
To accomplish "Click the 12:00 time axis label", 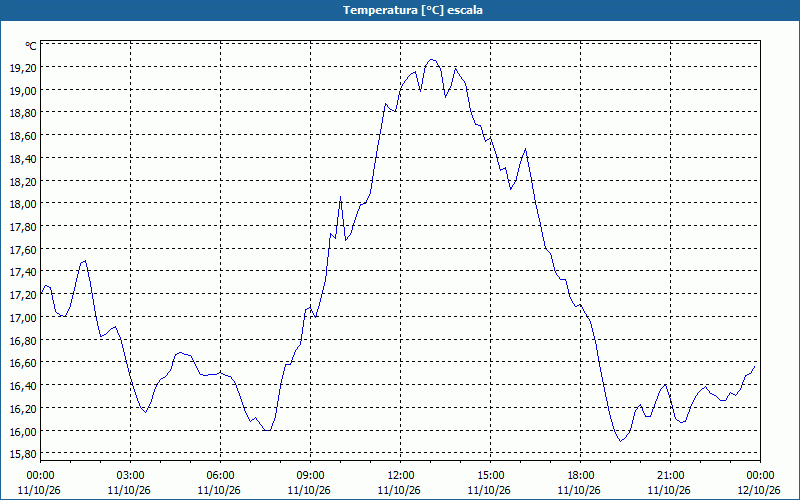I will (401, 476).
